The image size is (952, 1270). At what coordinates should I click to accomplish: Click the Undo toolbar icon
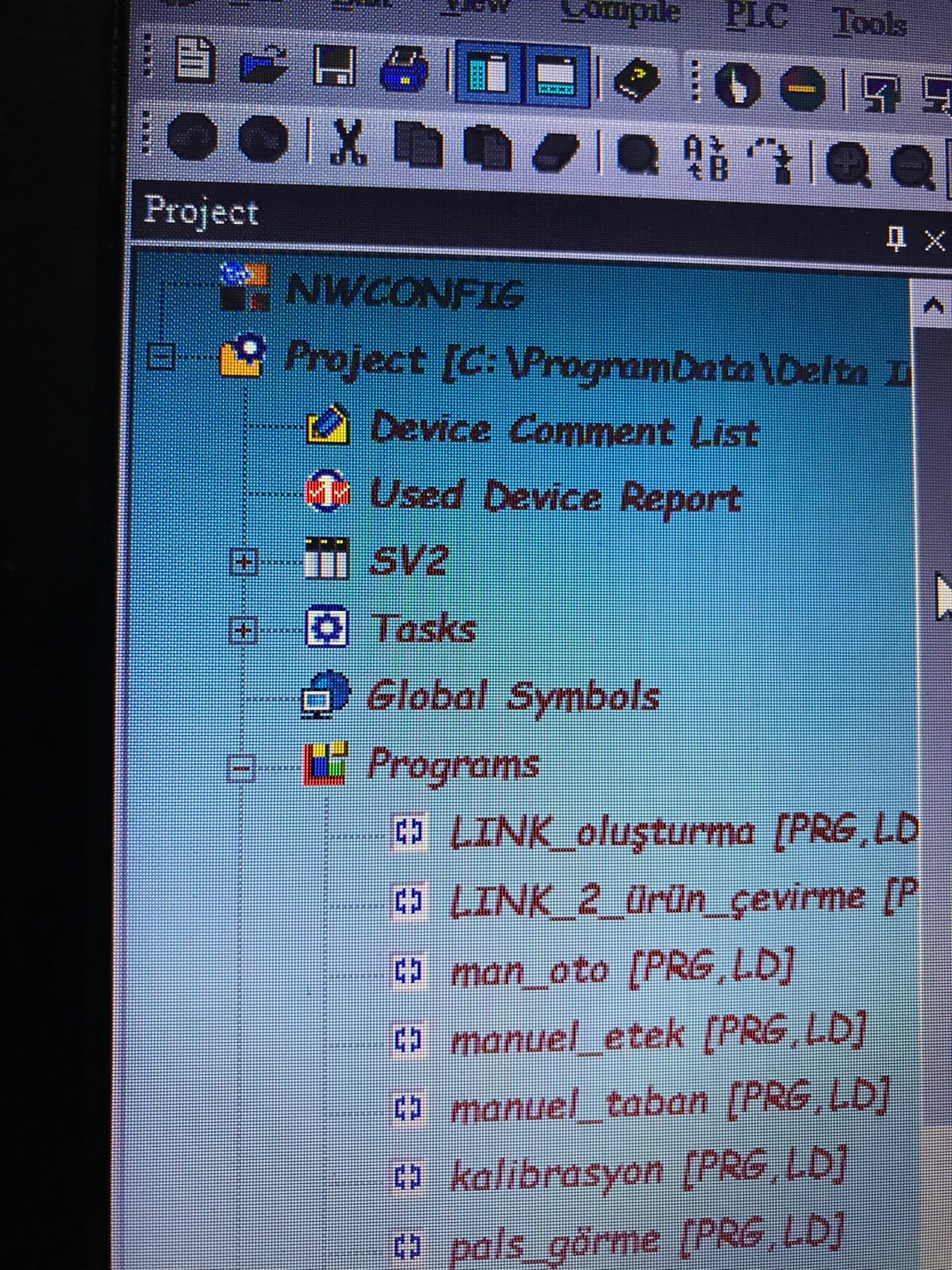pyautogui.click(x=192, y=136)
